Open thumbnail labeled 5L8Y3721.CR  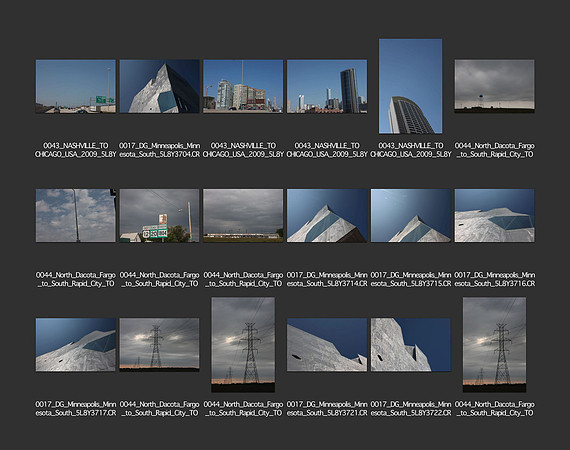(x=327, y=345)
